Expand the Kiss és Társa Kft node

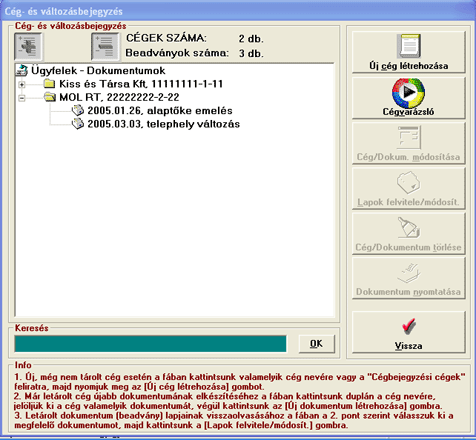(22, 84)
